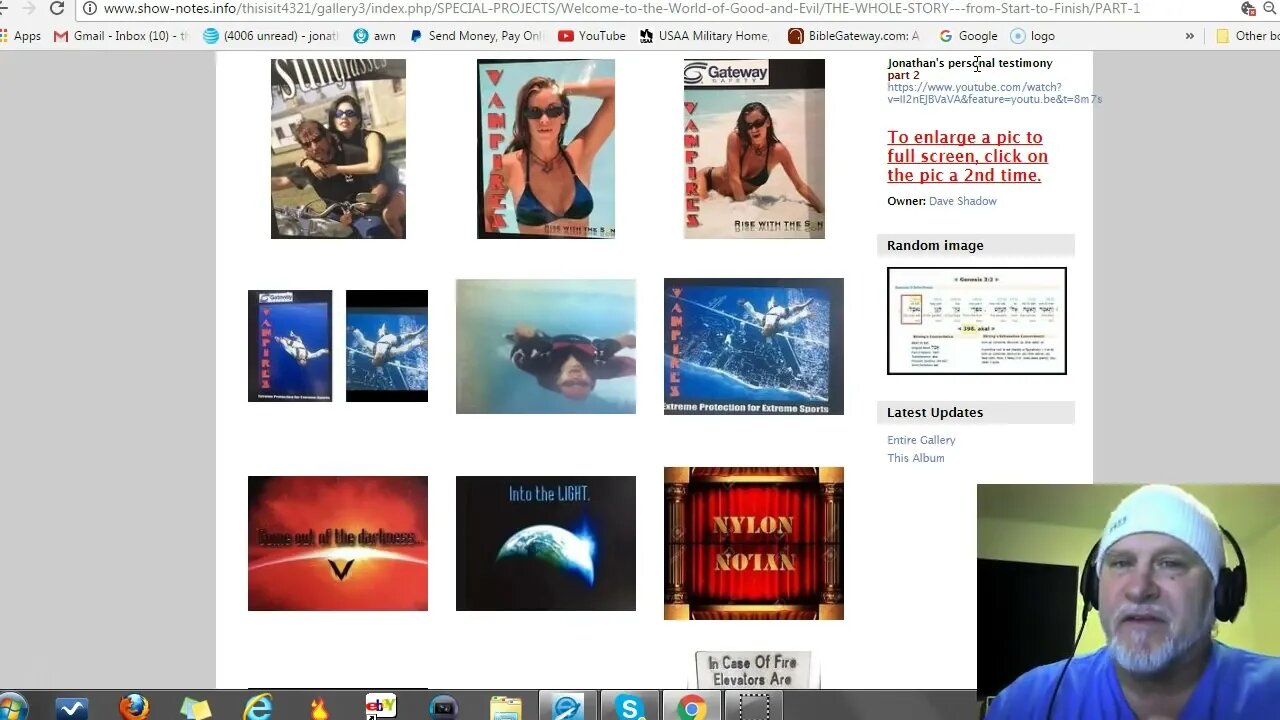This screenshot has height=720, width=1280.
Task: Open the Gateway Safety Vampires beach thumbnail
Action: pyautogui.click(x=754, y=149)
